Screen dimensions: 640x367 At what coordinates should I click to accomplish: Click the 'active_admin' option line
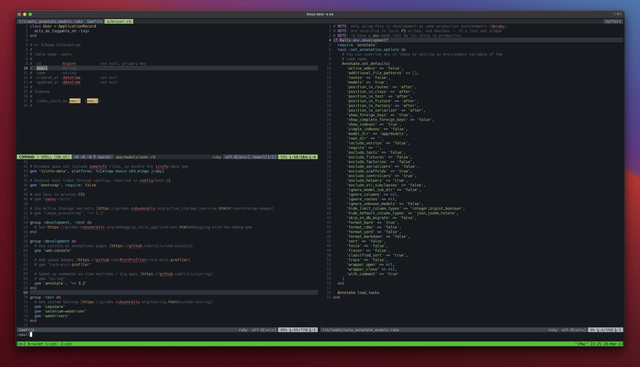(375, 68)
